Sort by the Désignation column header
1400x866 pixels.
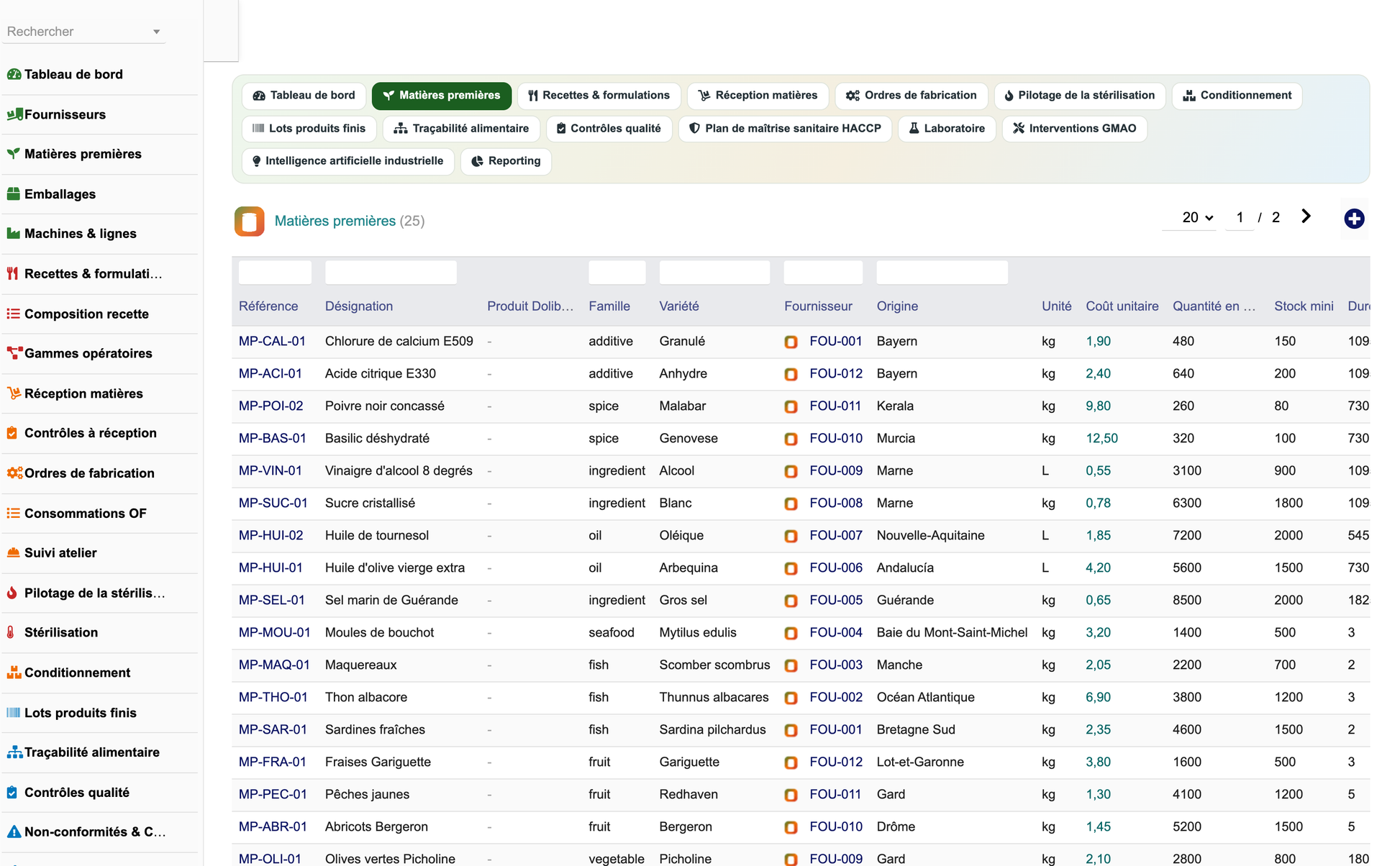[x=359, y=306]
